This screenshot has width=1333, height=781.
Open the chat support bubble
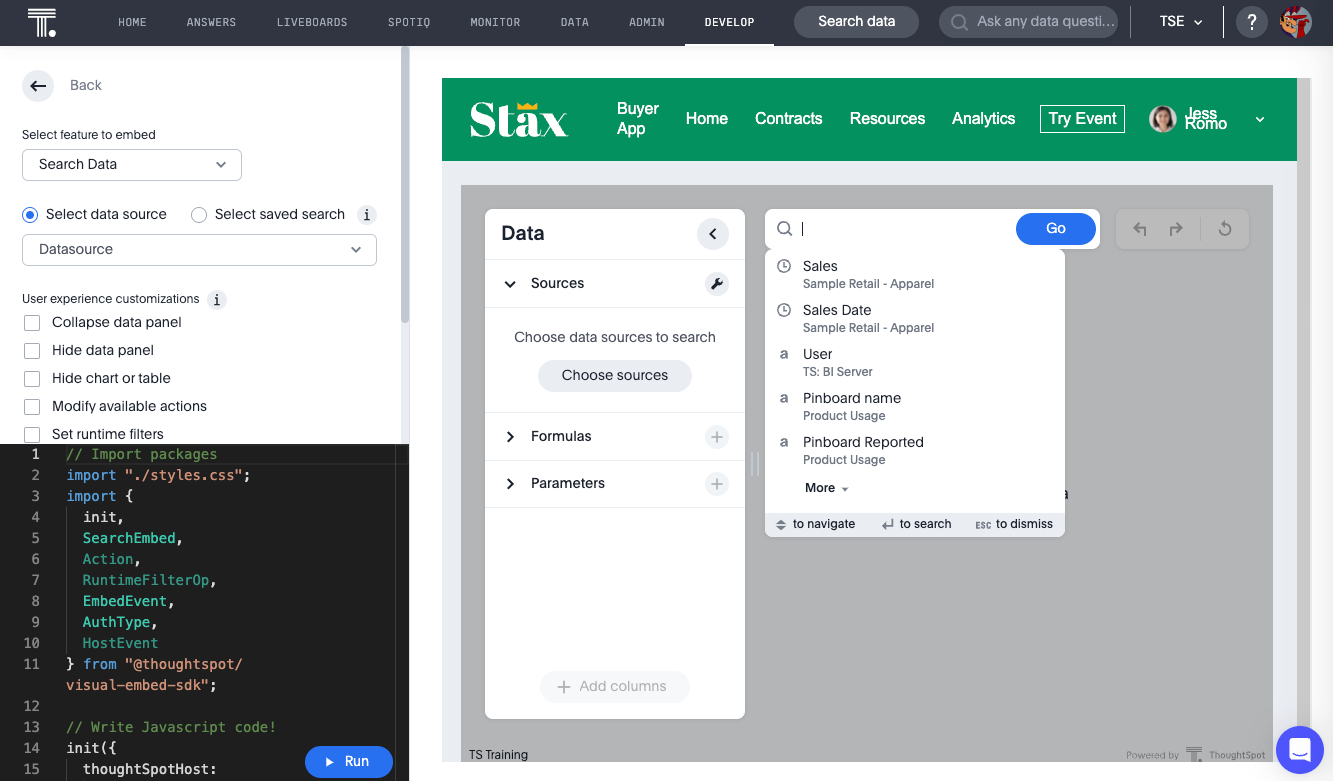click(x=1299, y=749)
